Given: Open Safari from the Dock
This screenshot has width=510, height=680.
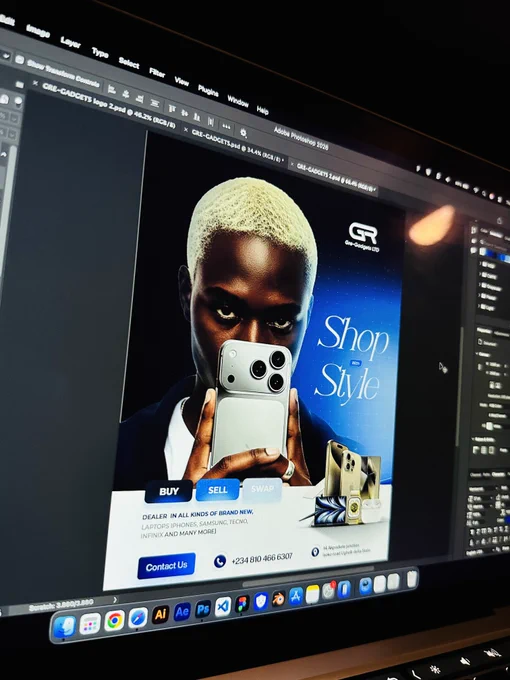Looking at the screenshot, I should (138, 618).
